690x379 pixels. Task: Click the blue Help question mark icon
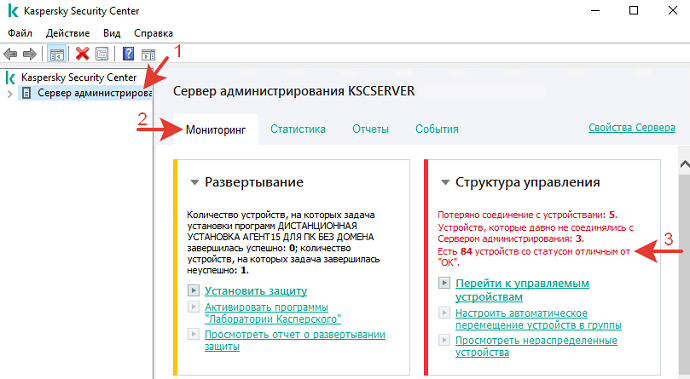pos(128,54)
